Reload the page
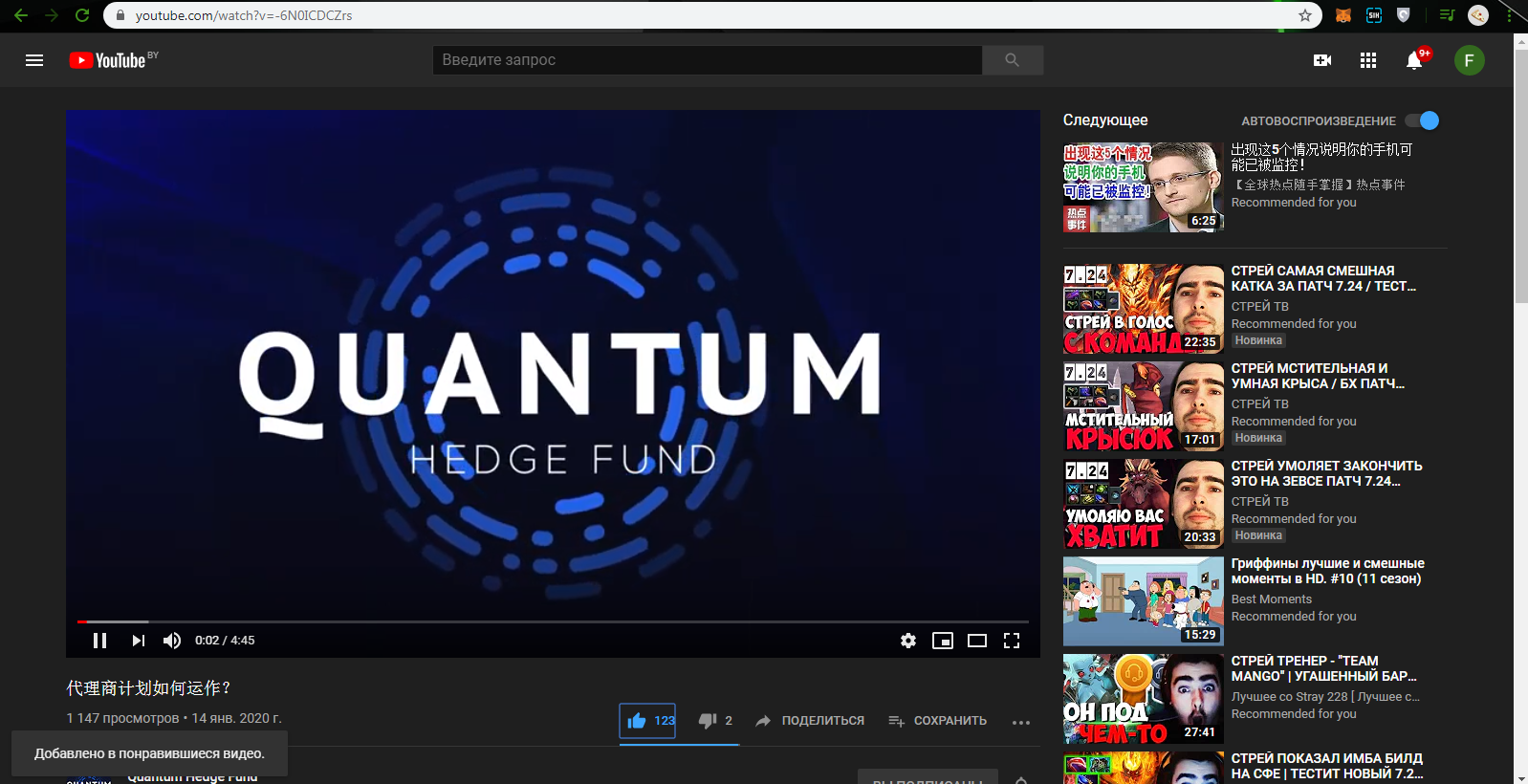 [82, 15]
